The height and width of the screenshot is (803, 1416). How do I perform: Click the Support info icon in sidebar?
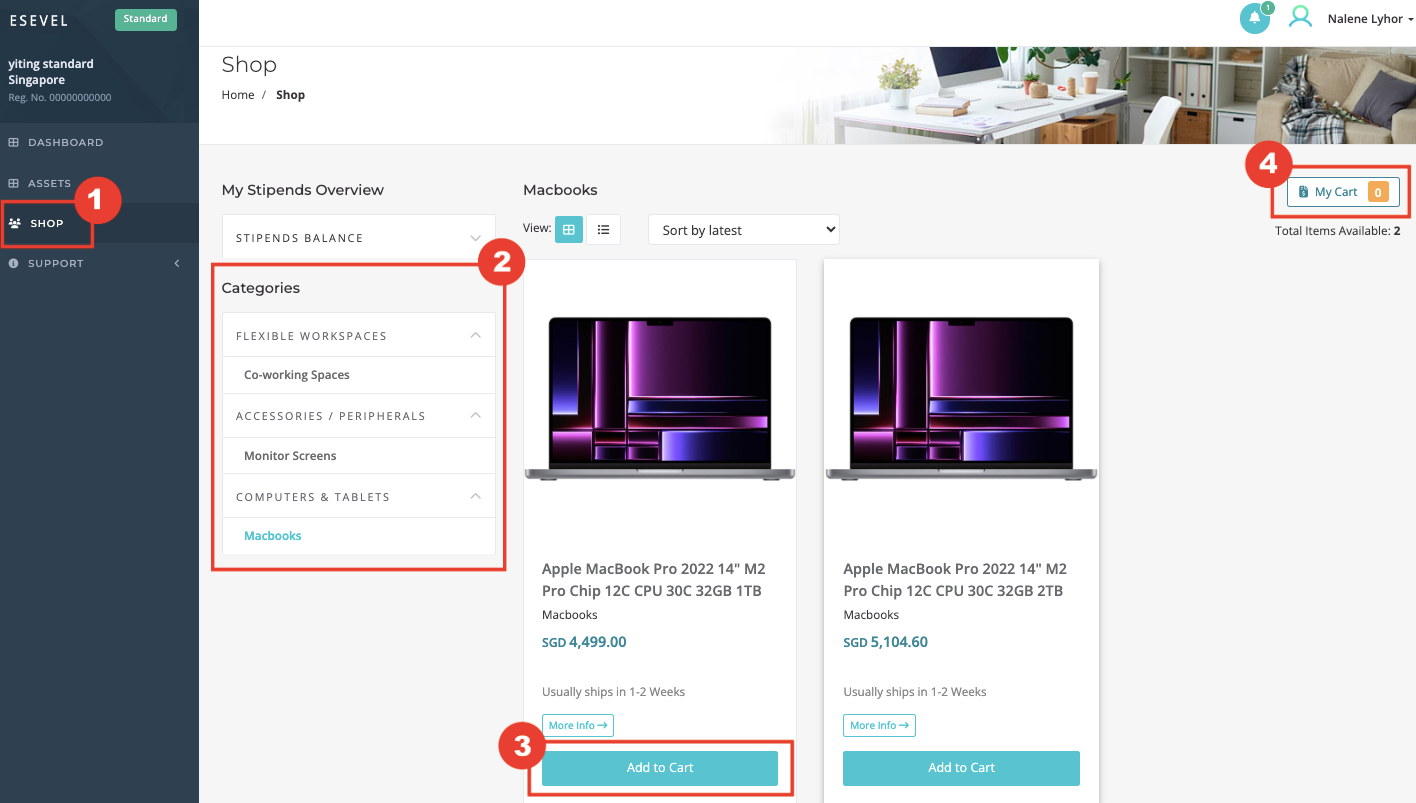pos(13,264)
